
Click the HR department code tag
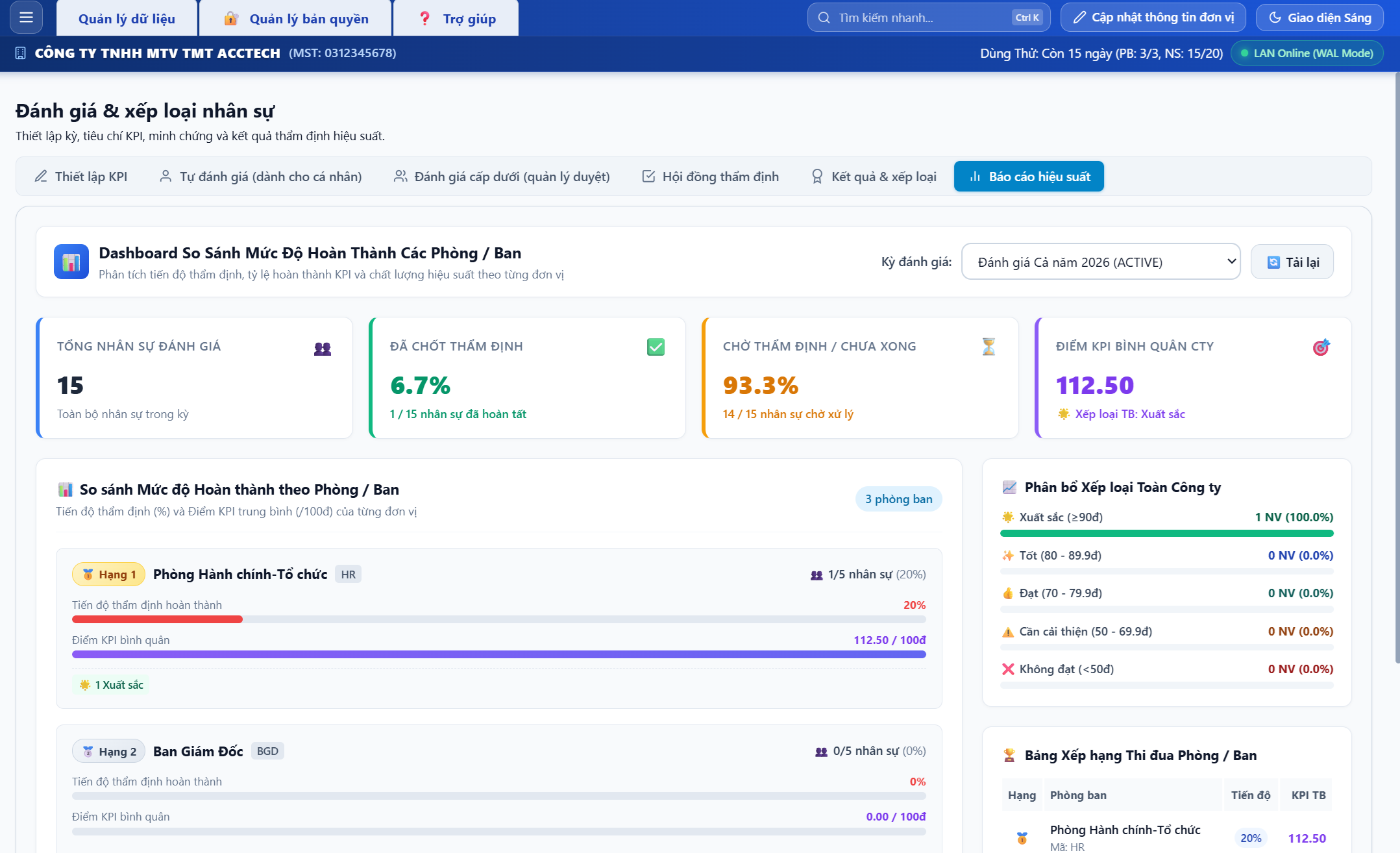click(349, 575)
